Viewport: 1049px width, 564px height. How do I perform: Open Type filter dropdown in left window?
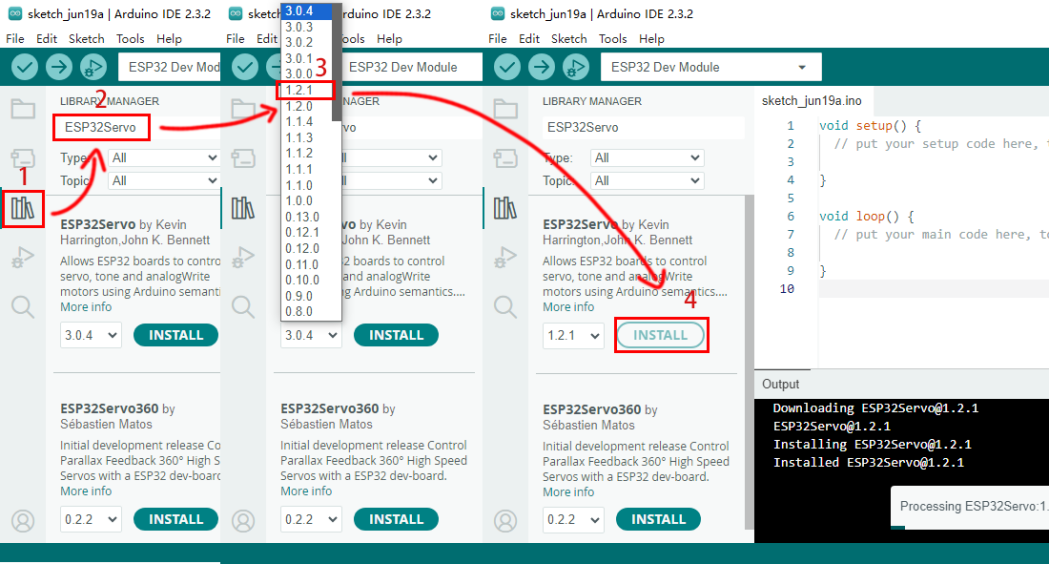[164, 158]
